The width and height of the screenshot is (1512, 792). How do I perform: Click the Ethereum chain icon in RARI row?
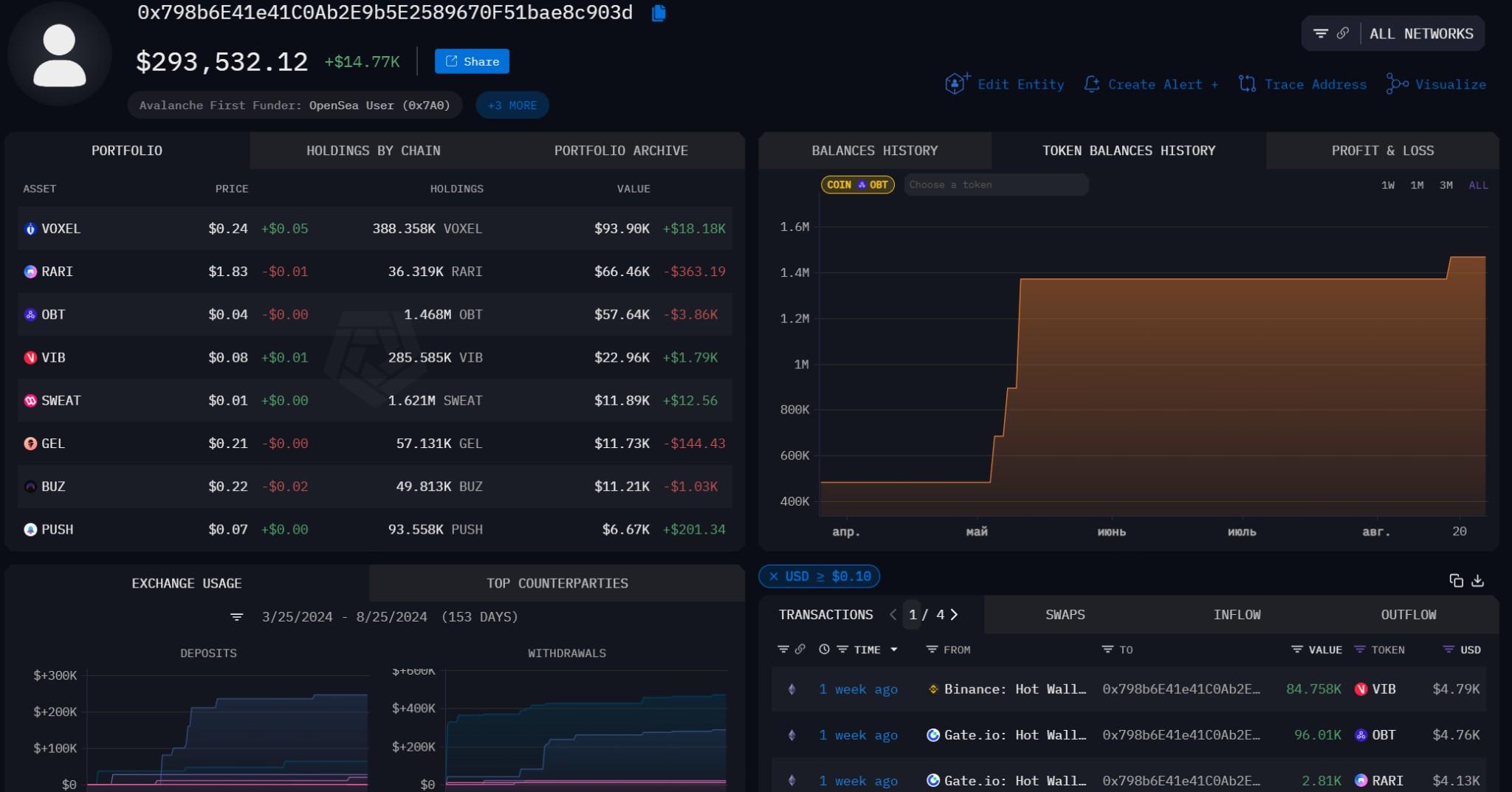click(792, 781)
